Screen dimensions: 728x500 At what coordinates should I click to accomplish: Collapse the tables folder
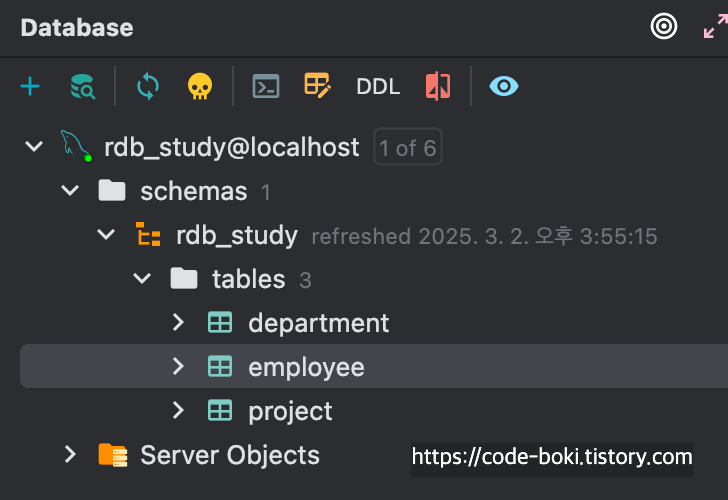142,278
